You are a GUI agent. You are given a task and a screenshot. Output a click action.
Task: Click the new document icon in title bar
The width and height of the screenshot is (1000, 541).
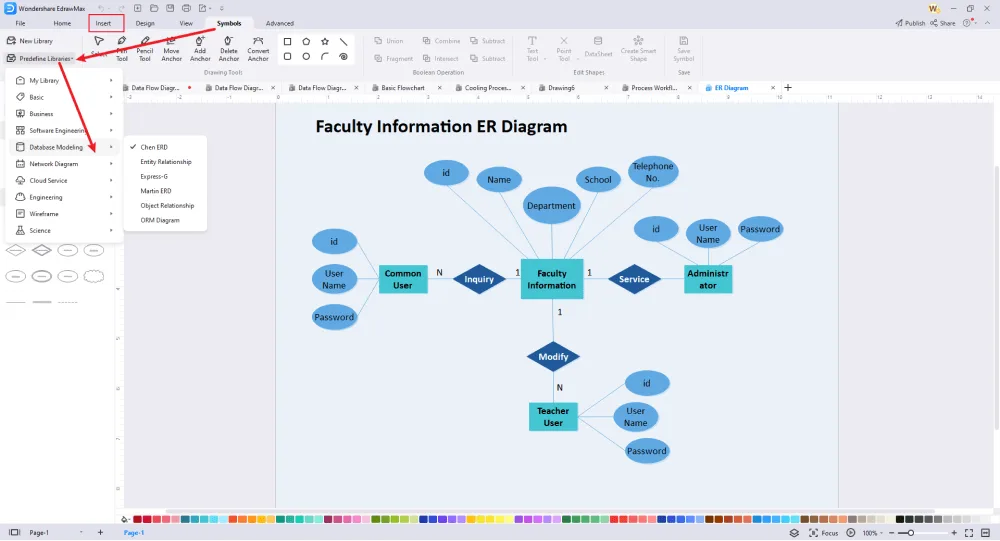[137, 8]
